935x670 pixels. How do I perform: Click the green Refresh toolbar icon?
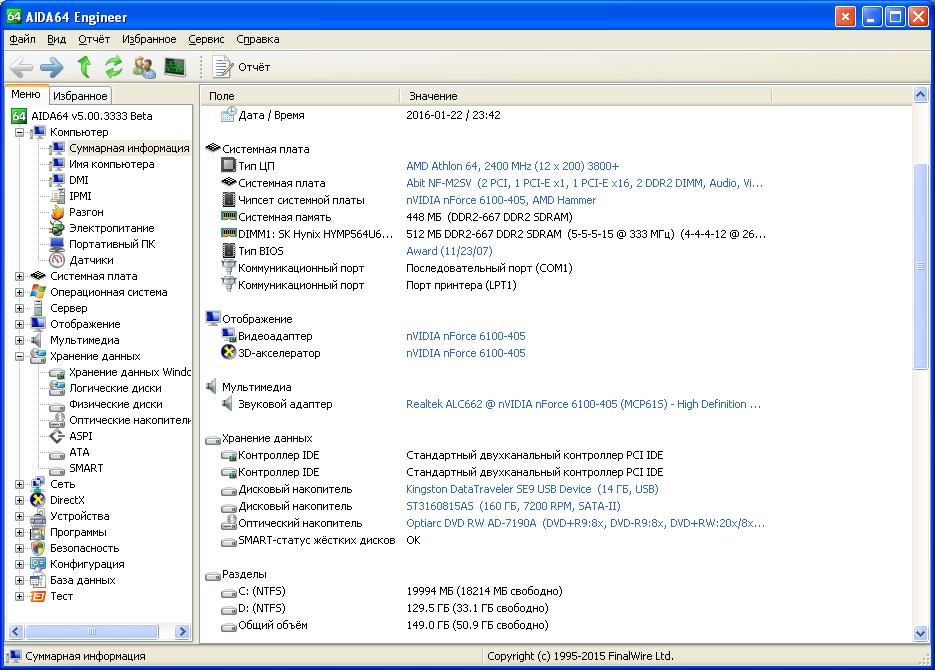113,67
